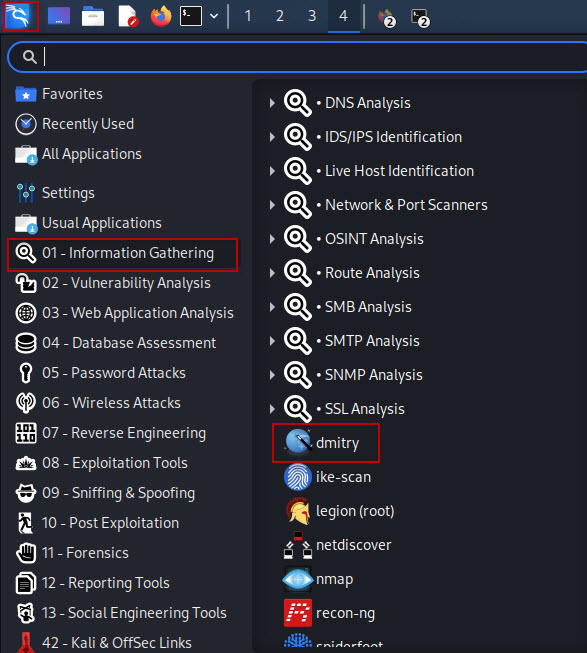Select 07 - Reverse Engineering category
The height and width of the screenshot is (653, 587).
pyautogui.click(x=110, y=434)
